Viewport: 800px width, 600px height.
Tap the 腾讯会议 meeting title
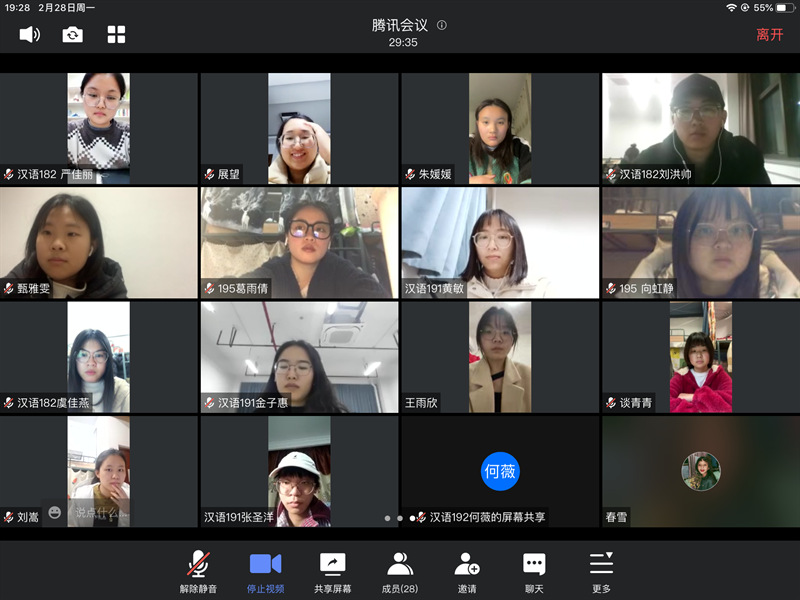[x=399, y=25]
